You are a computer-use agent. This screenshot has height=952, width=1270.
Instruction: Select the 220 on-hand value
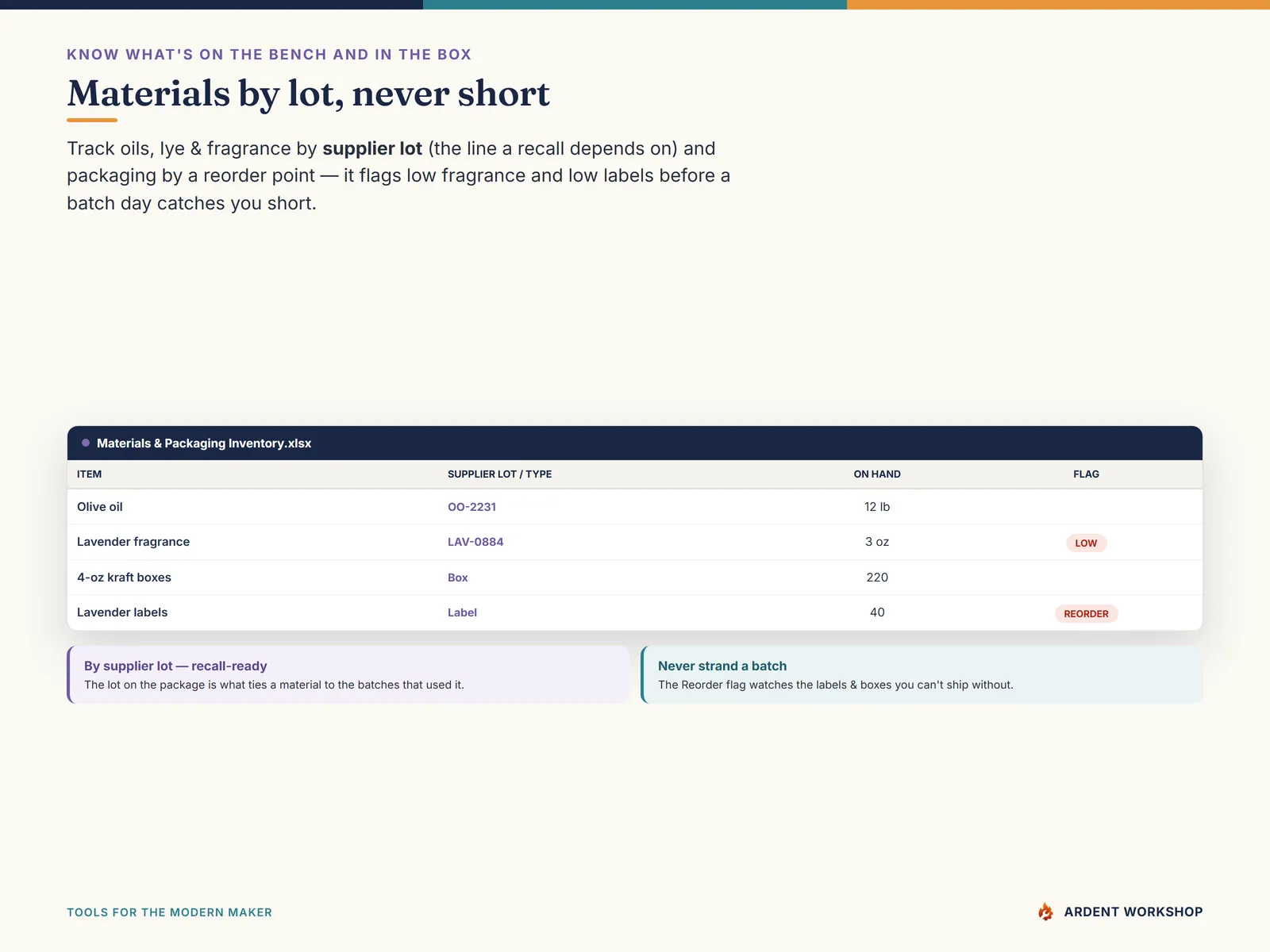877,578
